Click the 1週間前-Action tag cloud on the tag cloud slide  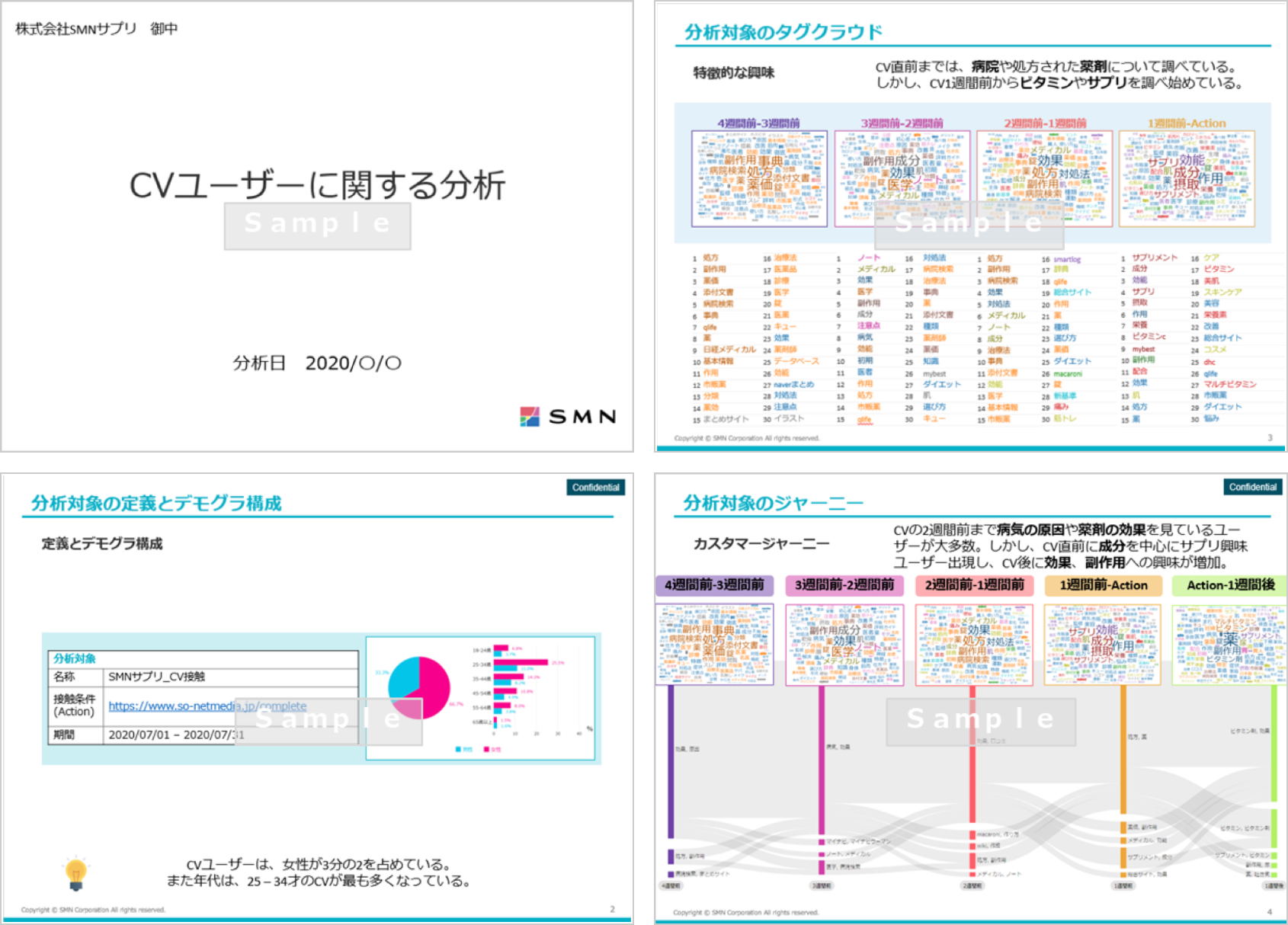point(1186,179)
